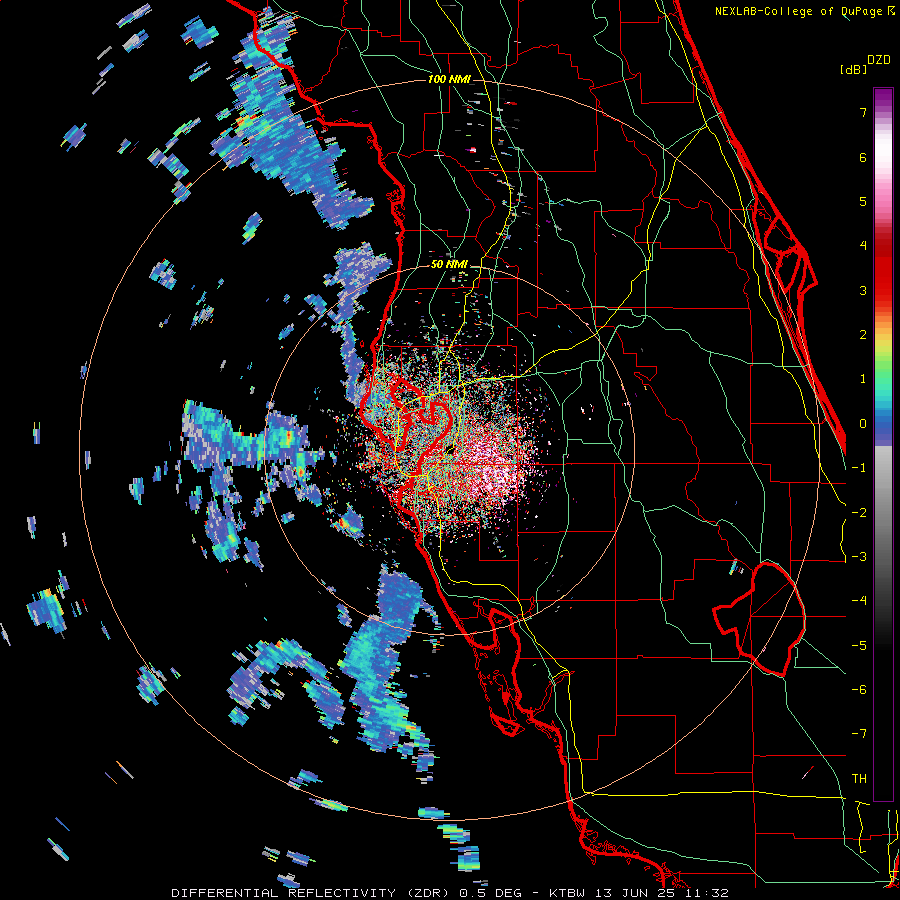Click the -3 value on color scale

tap(859, 557)
